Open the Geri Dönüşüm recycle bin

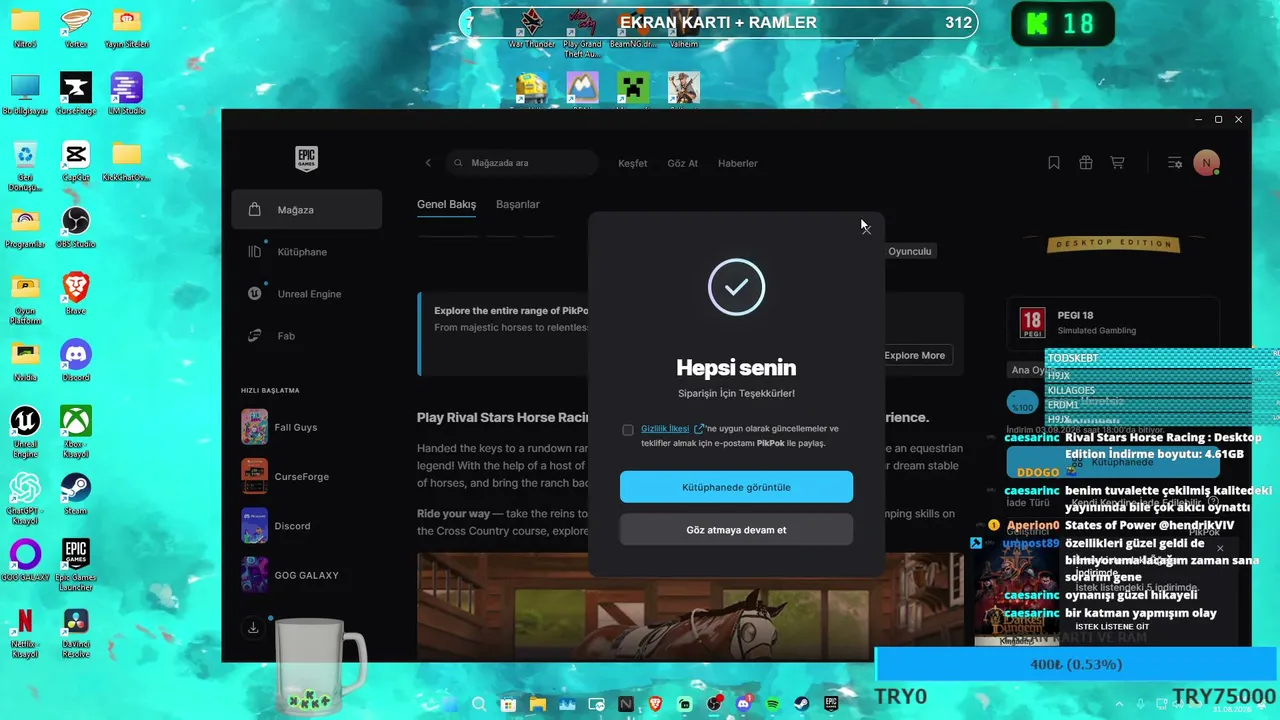(25, 166)
